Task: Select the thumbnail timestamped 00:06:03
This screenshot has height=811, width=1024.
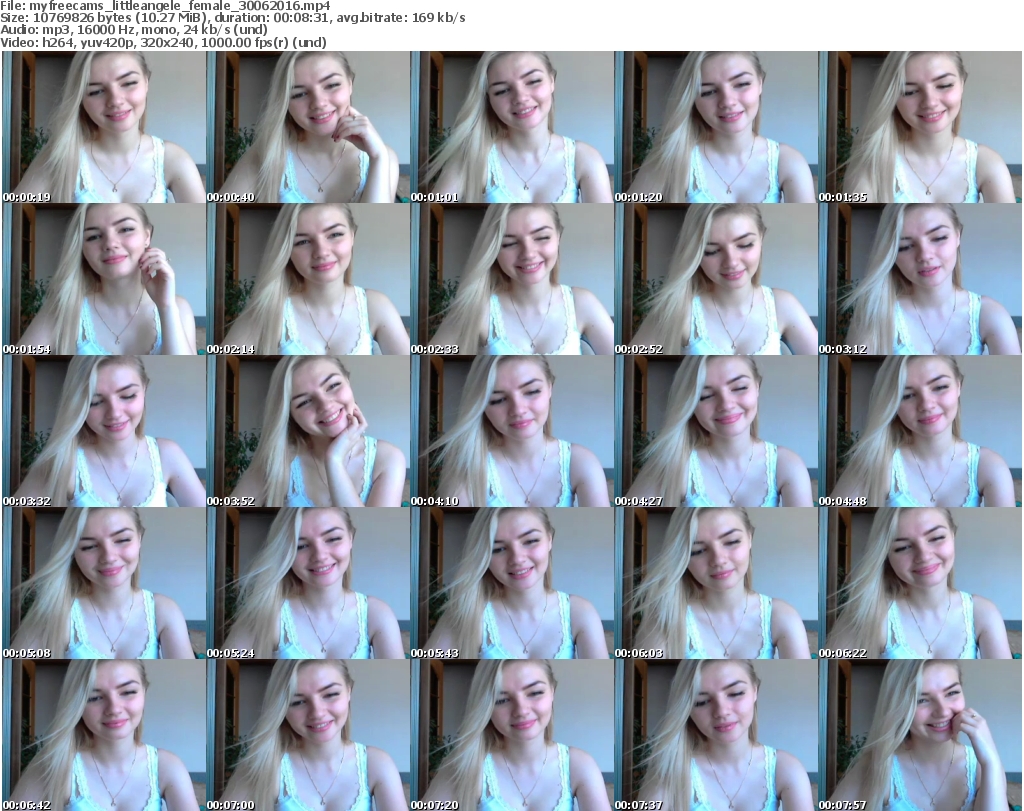Action: click(716, 584)
